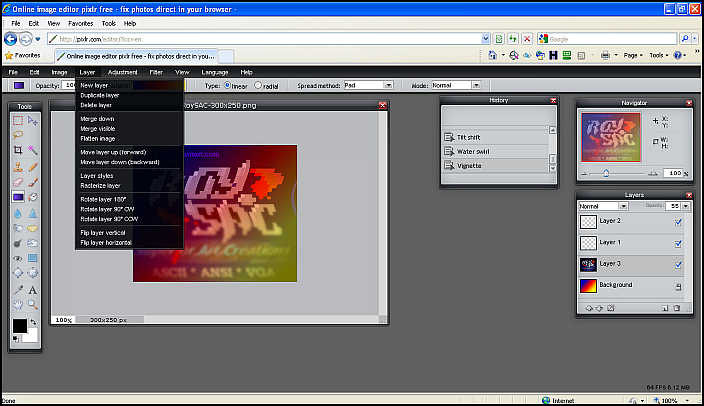704x406 pixels.
Task: Click the browser Back button
Action: [x=10, y=39]
